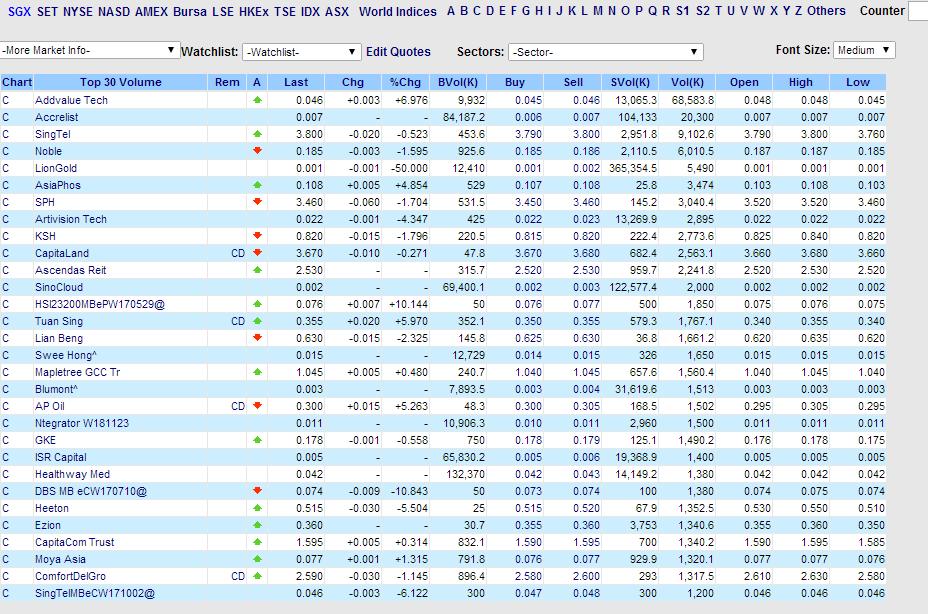Switch to the NASD market tab
This screenshot has width=928, height=614.
(114, 11)
